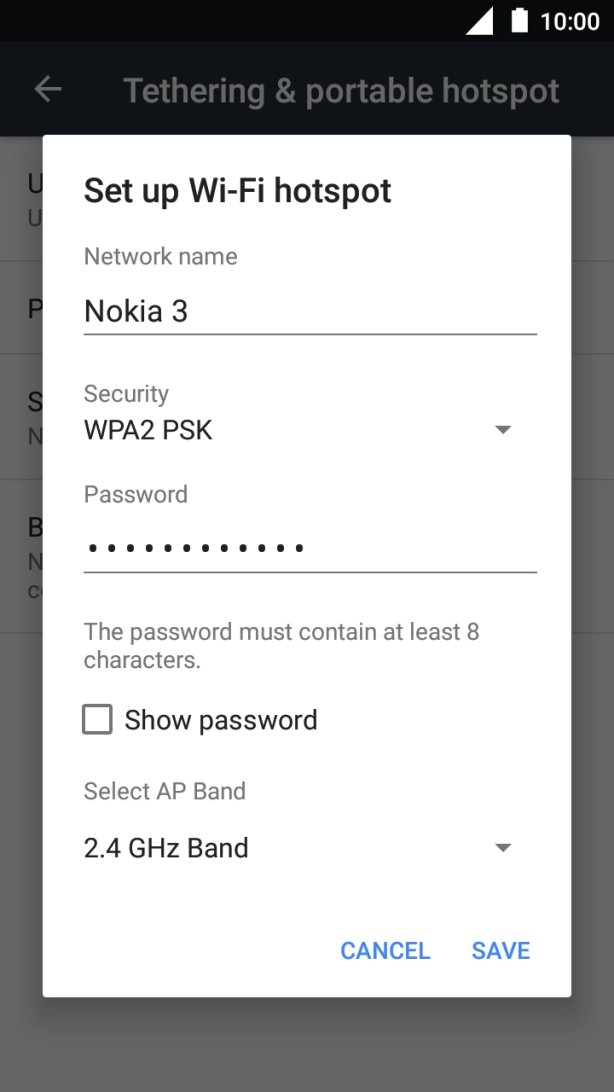Tap the CANCEL button

pos(385,950)
